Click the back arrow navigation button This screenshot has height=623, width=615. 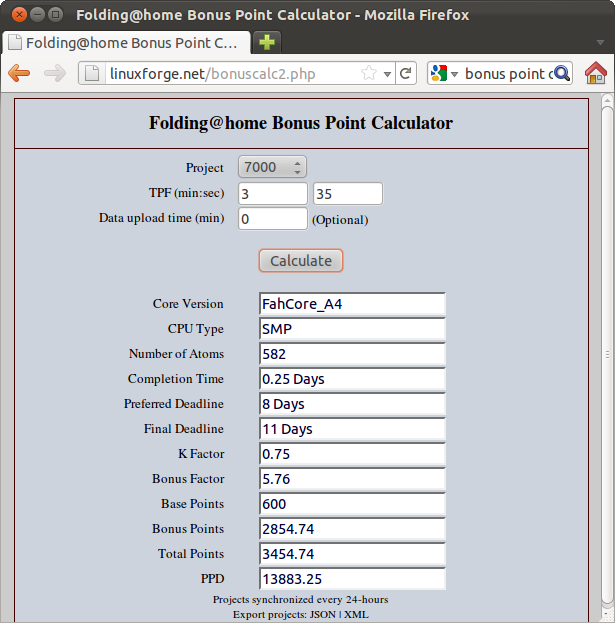coord(19,73)
